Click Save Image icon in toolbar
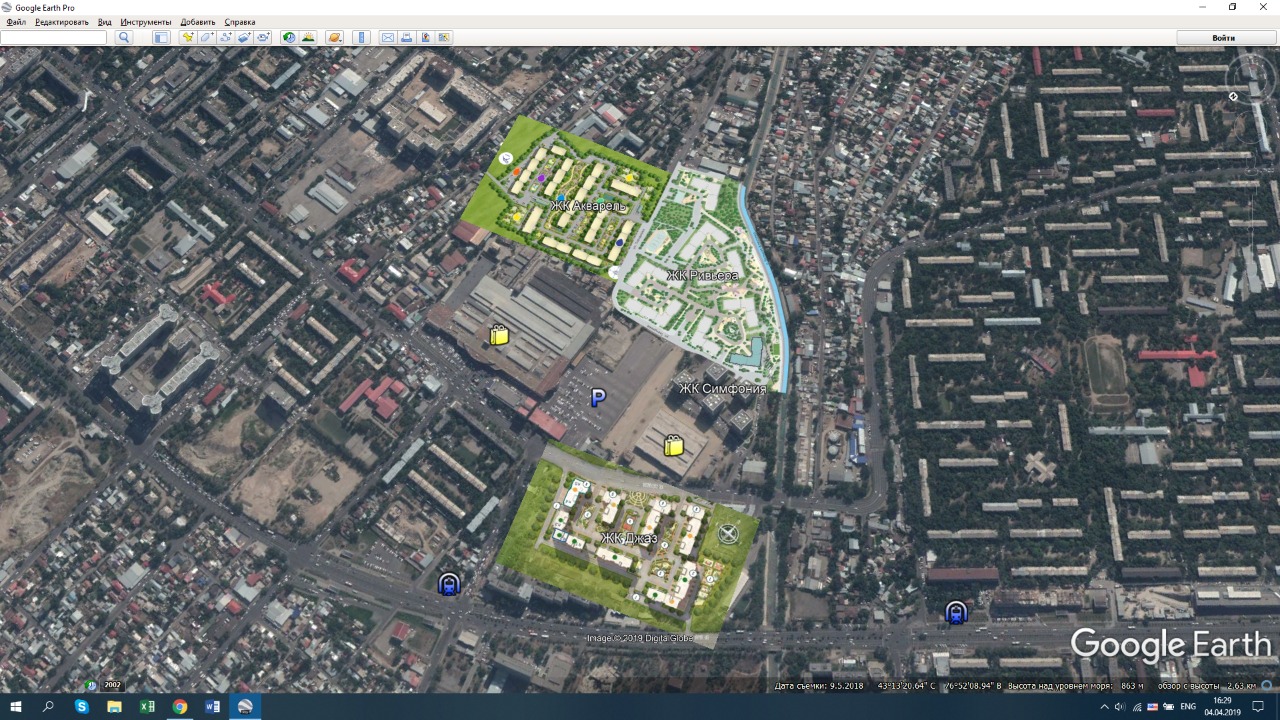 425,37
